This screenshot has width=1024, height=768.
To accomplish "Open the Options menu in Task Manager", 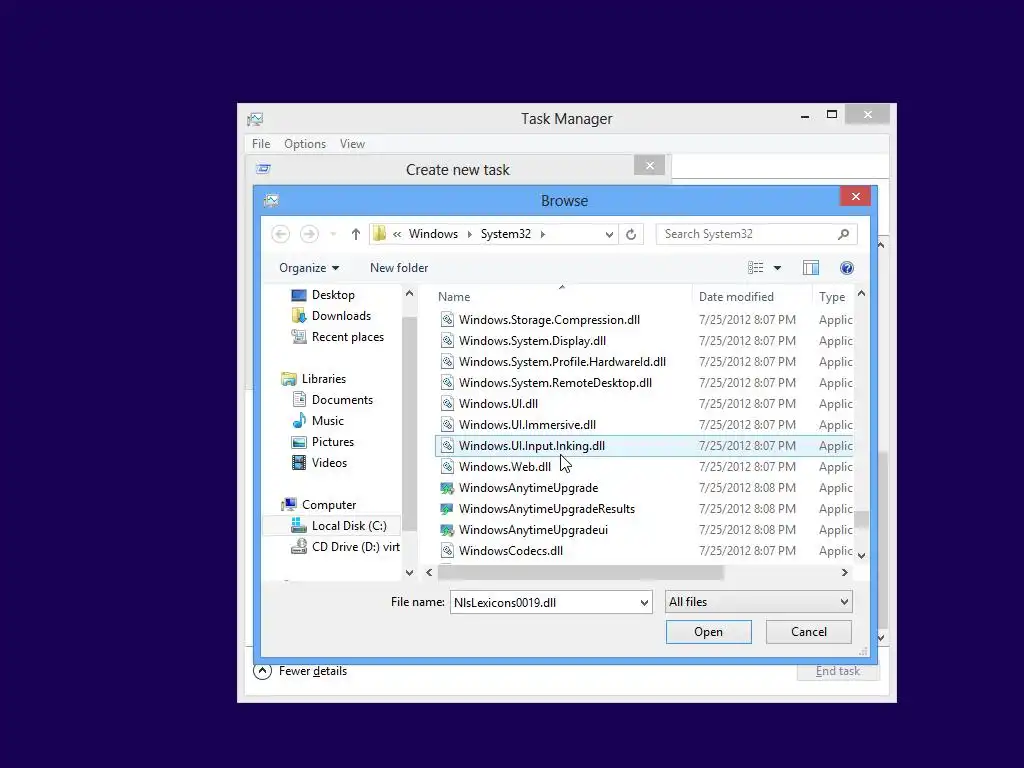I will [x=305, y=144].
